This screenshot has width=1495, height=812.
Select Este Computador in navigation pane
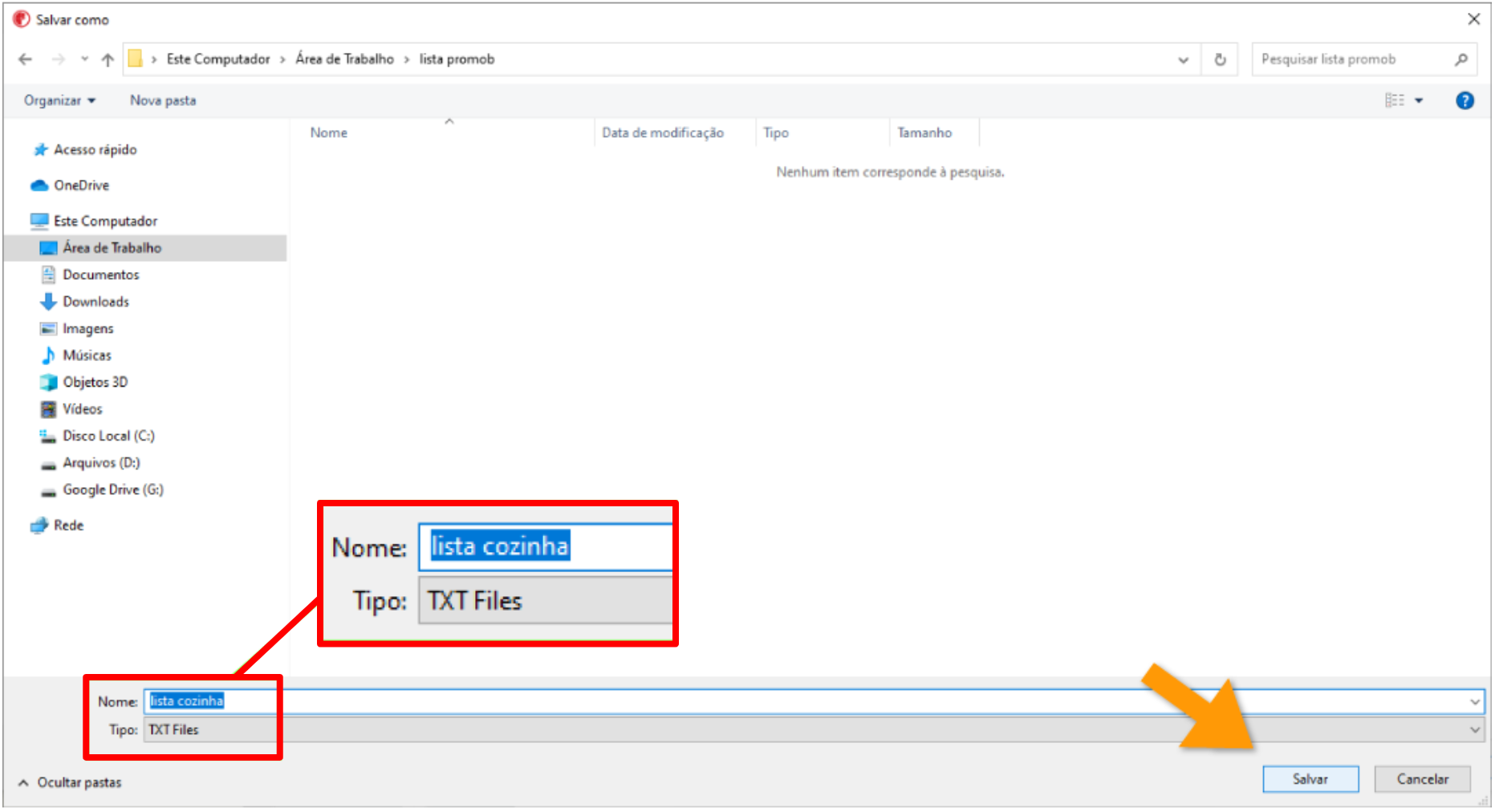tap(106, 221)
